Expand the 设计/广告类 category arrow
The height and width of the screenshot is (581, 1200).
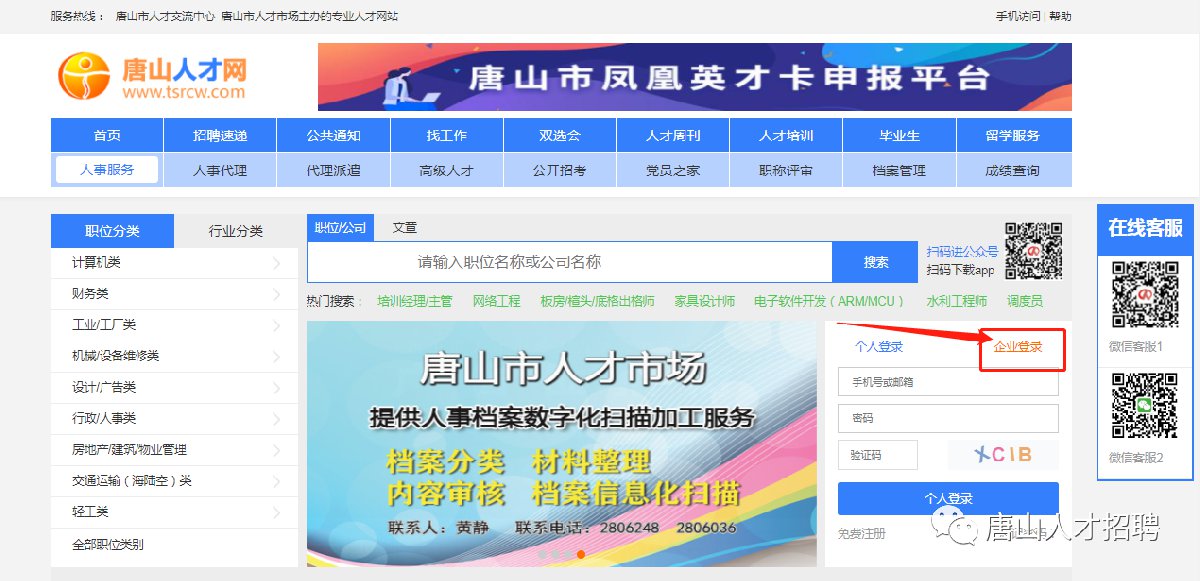pos(276,387)
